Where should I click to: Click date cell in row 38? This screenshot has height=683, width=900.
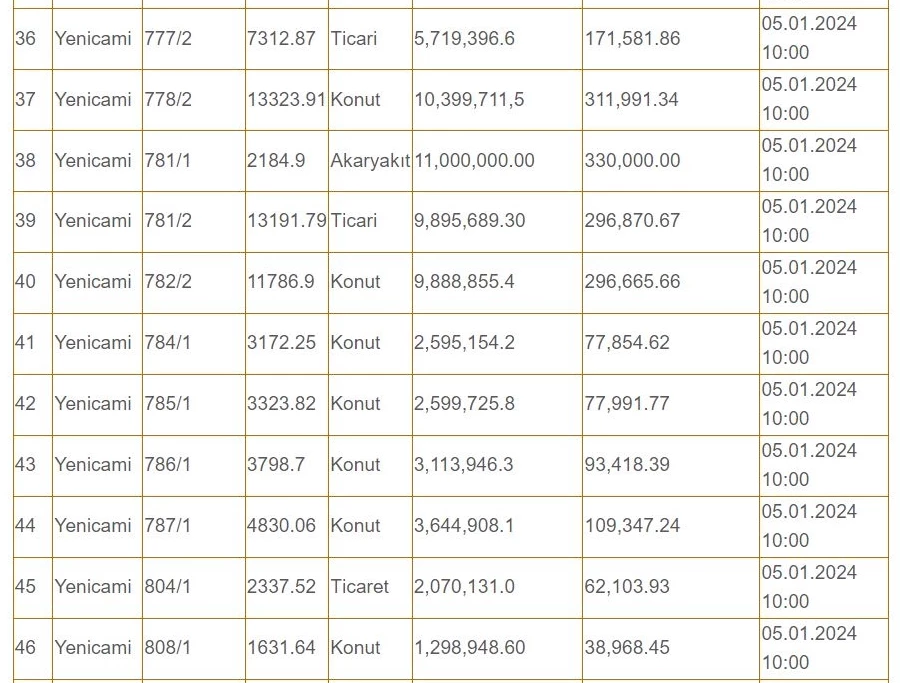[824, 161]
